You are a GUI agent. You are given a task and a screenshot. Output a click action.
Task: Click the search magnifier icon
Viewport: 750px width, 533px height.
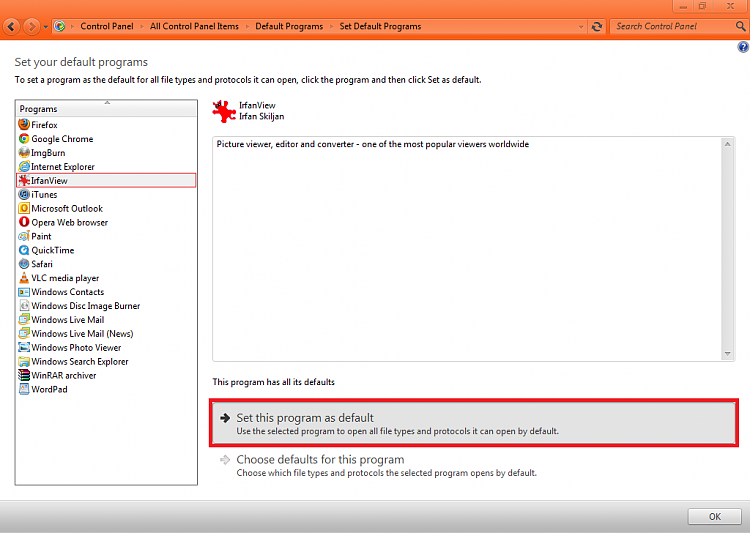[740, 26]
